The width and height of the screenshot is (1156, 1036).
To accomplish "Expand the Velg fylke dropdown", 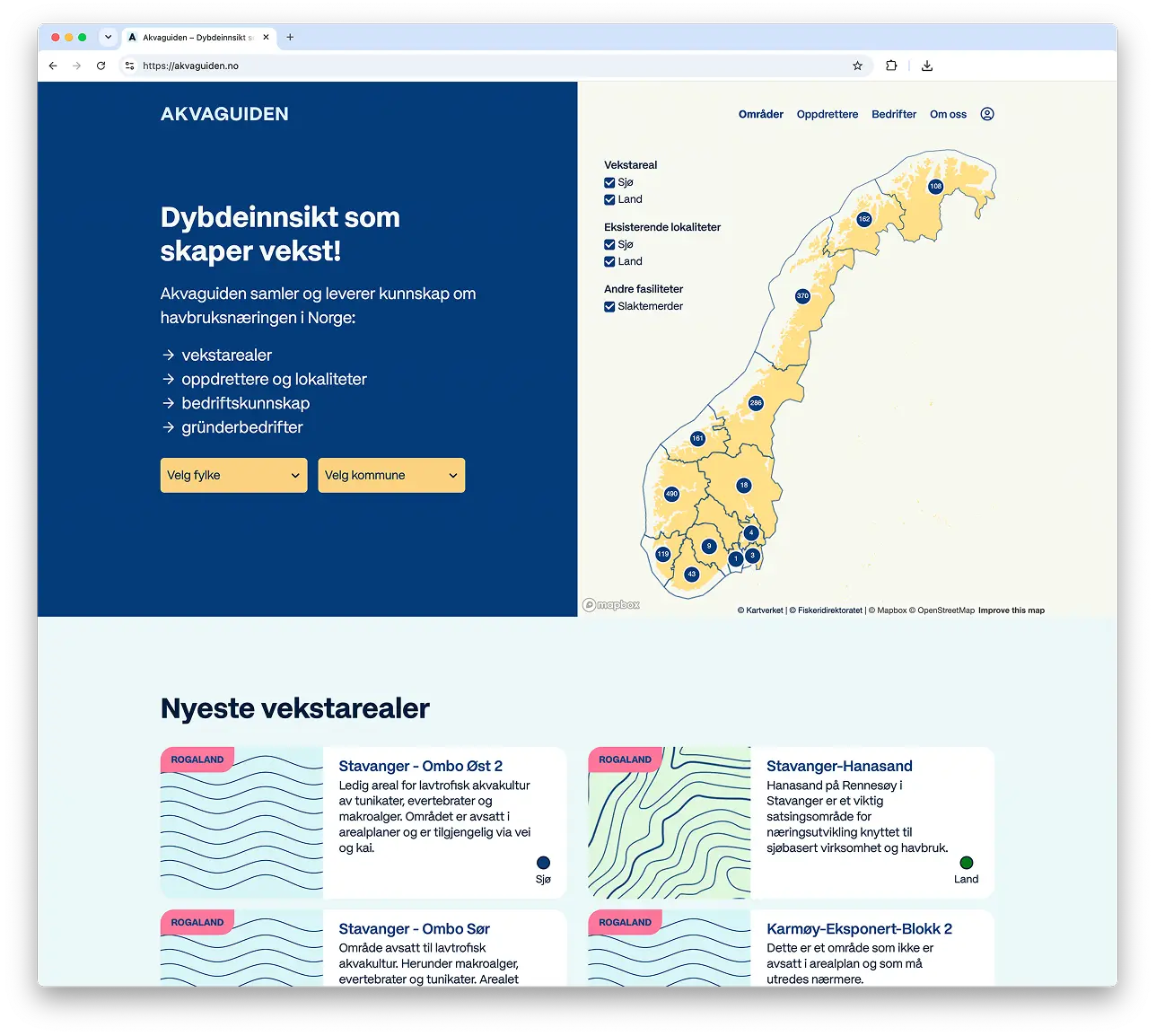I will 233,475.
